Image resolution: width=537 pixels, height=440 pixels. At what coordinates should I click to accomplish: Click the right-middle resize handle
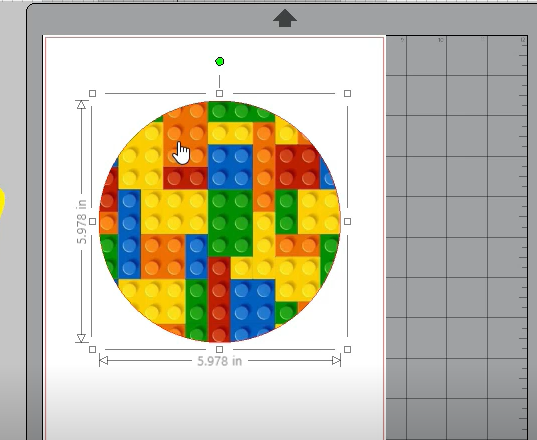(347, 222)
